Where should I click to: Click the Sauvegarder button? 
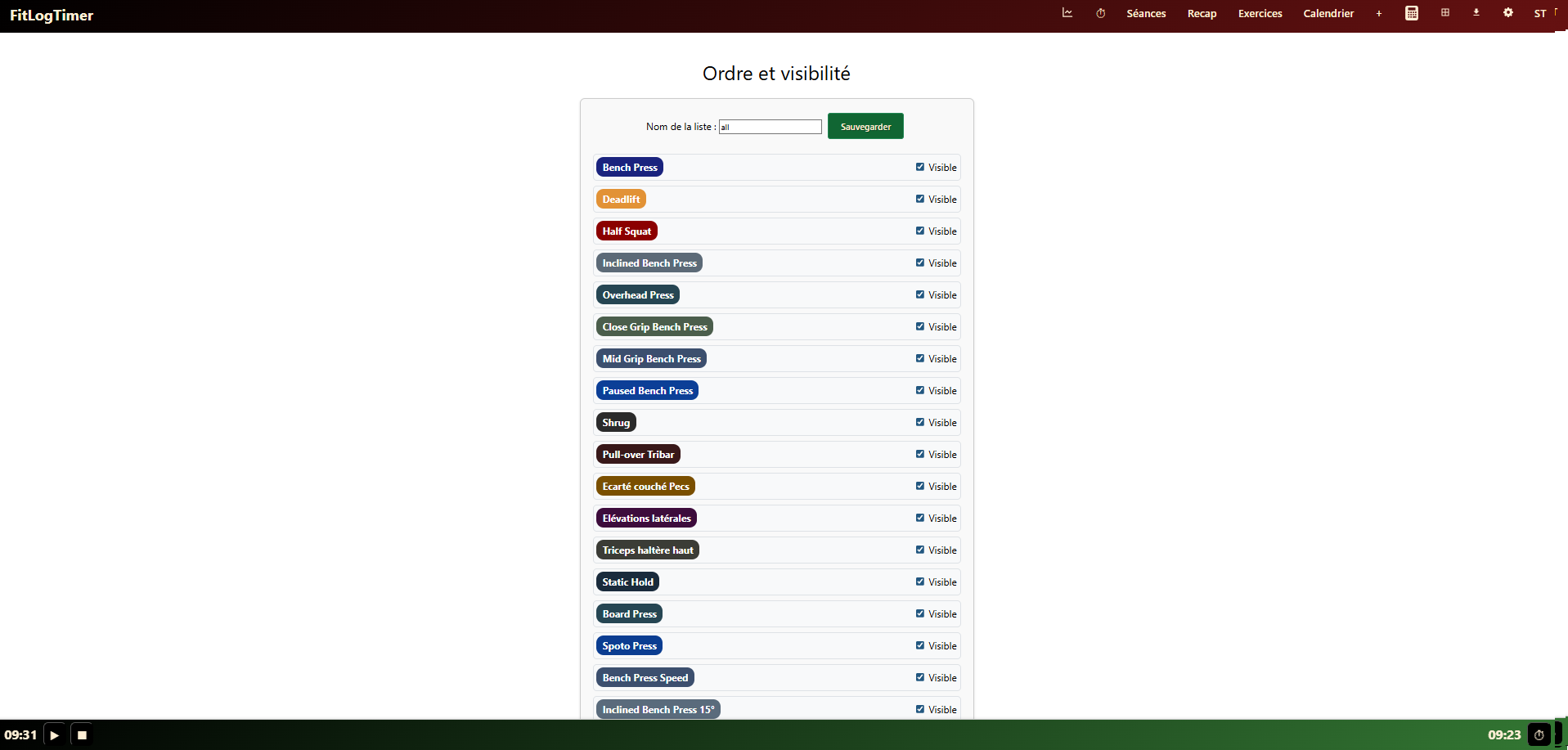pyautogui.click(x=865, y=127)
